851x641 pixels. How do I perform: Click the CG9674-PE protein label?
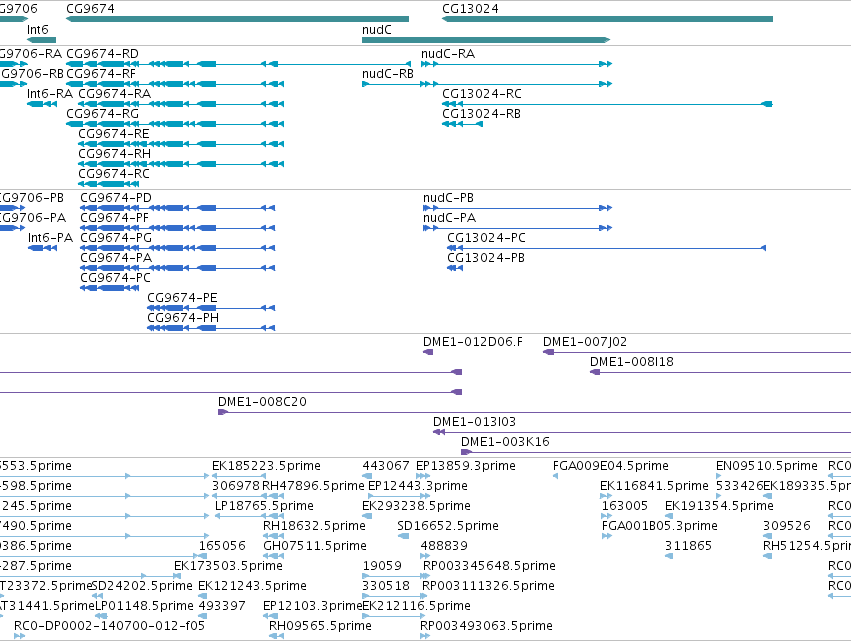coord(182,298)
